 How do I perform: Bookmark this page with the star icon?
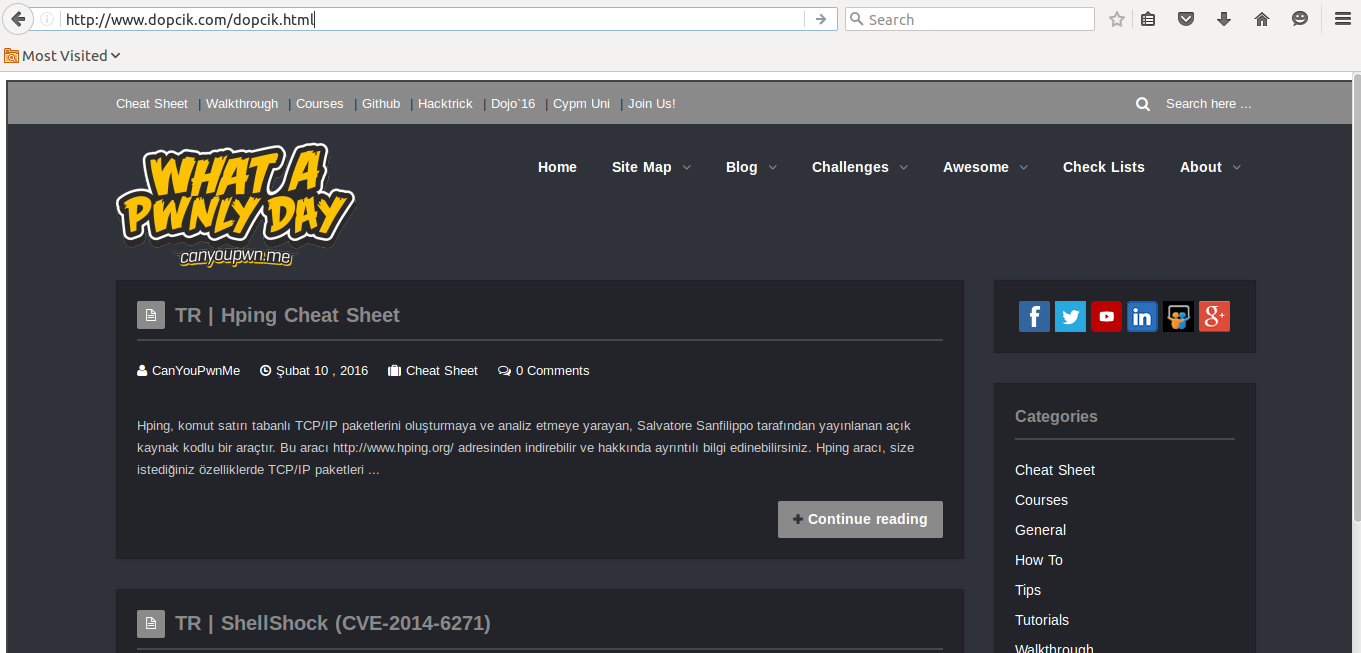[x=1117, y=19]
